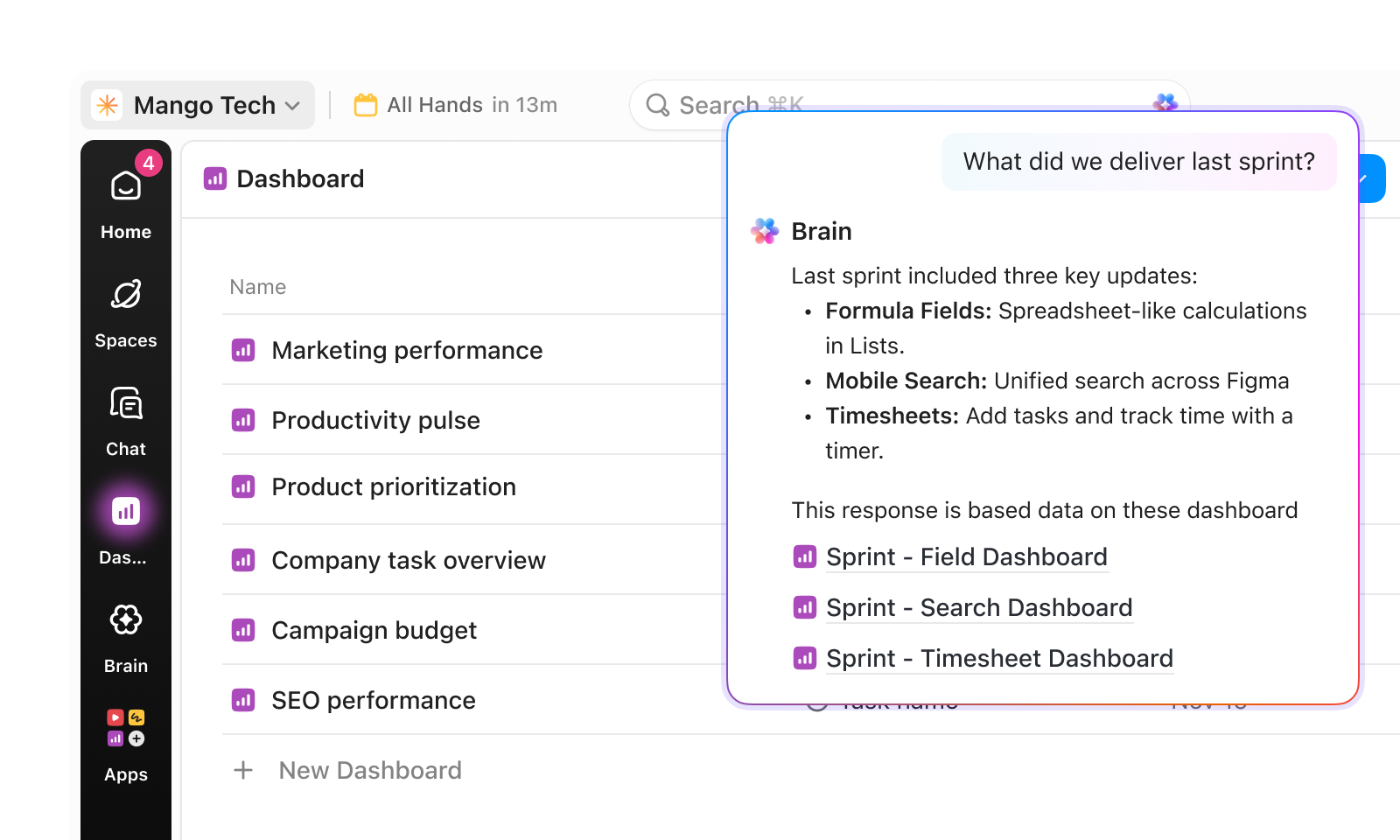Open the Marketing performance dashboard
The image size is (1400, 840).
tap(408, 350)
